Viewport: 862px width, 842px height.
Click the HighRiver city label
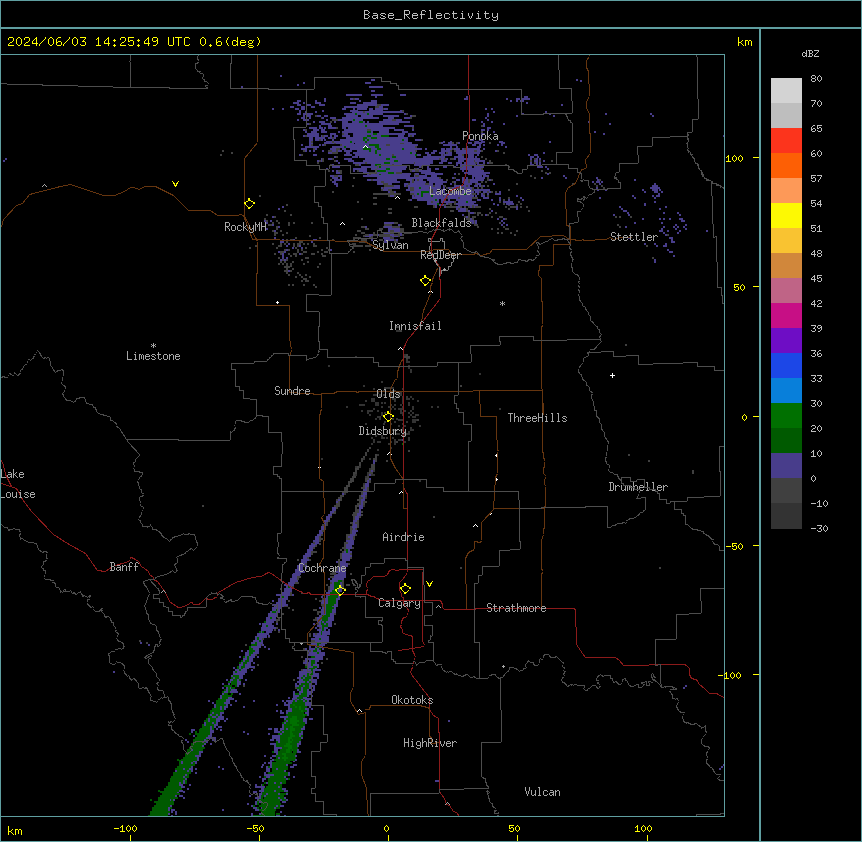coord(430,743)
